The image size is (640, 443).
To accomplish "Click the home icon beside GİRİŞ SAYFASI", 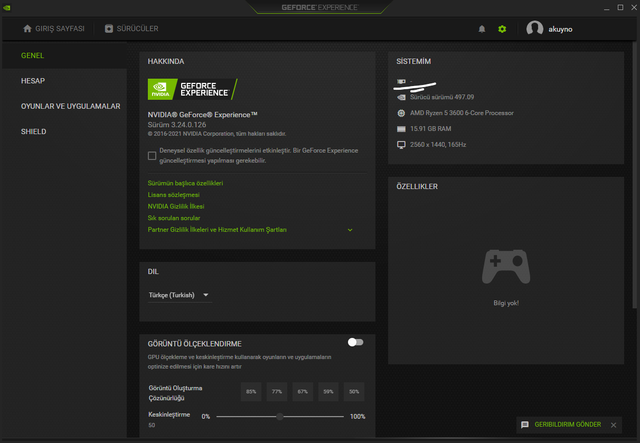I will click(28, 29).
